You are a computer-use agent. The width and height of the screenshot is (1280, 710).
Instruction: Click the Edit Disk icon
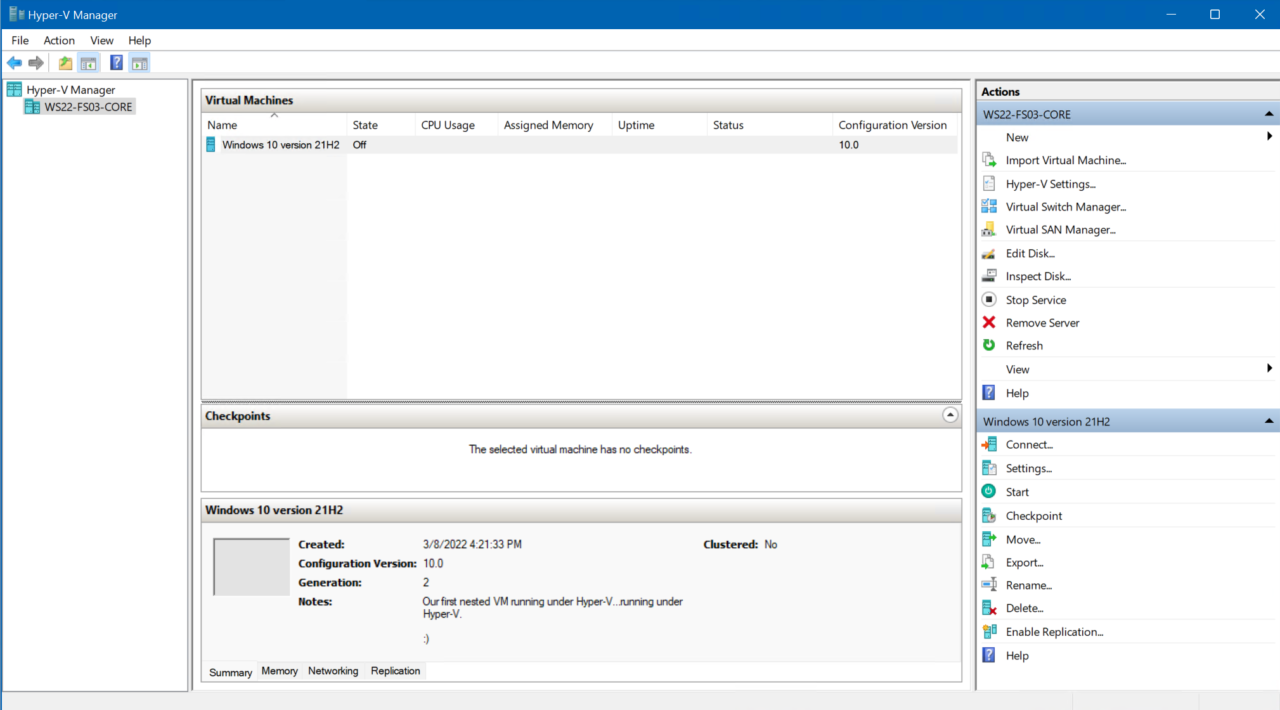(989, 254)
